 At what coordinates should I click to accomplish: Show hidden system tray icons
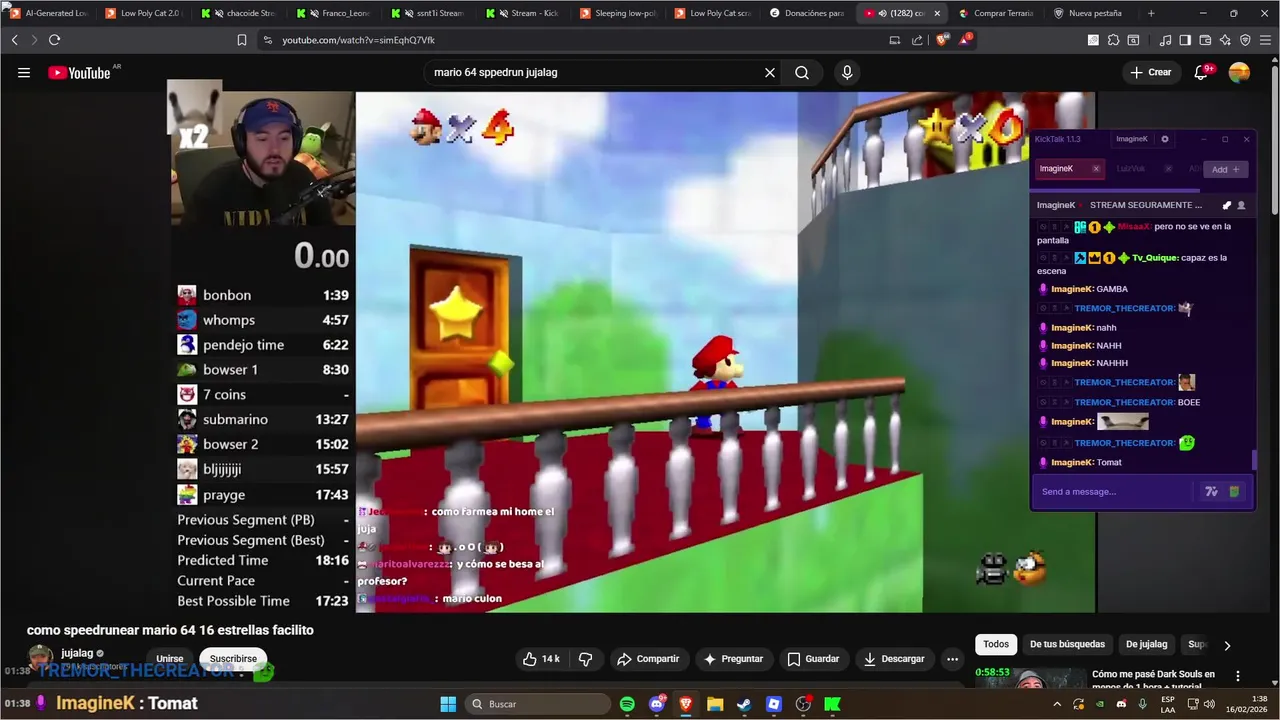1057,704
